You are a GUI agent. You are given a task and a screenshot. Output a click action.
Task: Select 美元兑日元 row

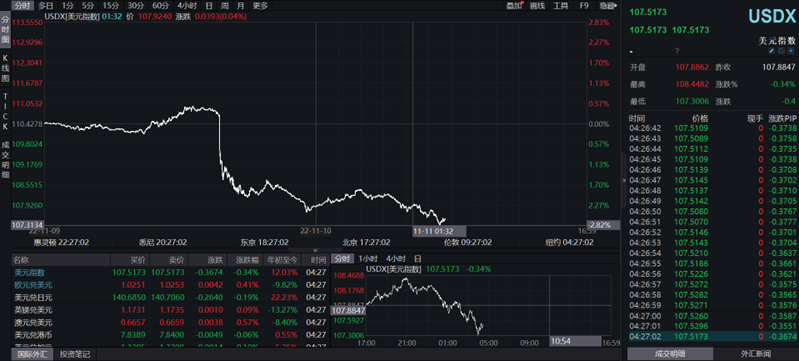(170, 297)
